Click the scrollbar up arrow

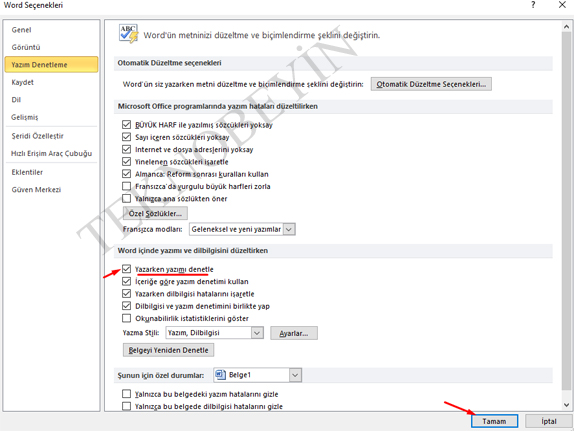[x=566, y=27]
